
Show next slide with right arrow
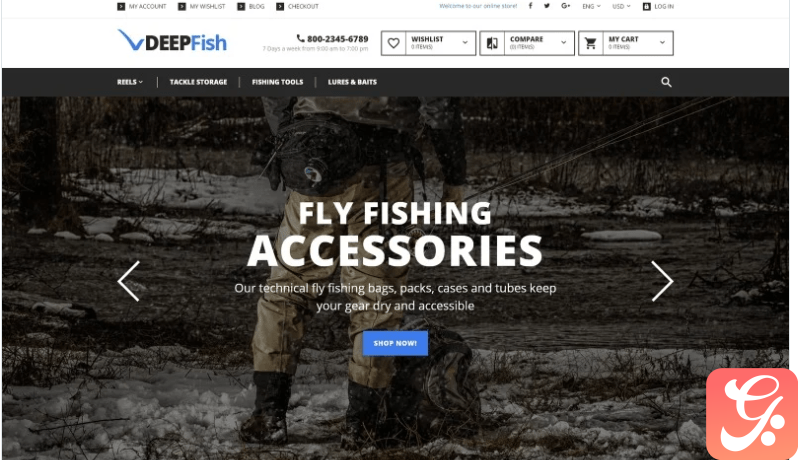(662, 281)
